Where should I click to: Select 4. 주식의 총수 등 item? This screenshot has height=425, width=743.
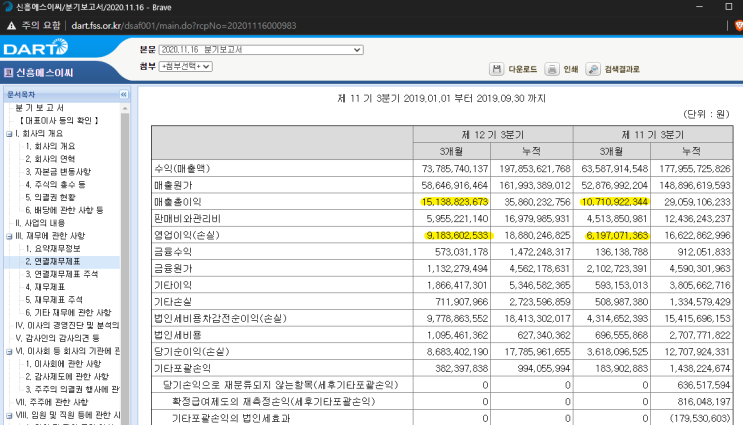click(x=55, y=185)
